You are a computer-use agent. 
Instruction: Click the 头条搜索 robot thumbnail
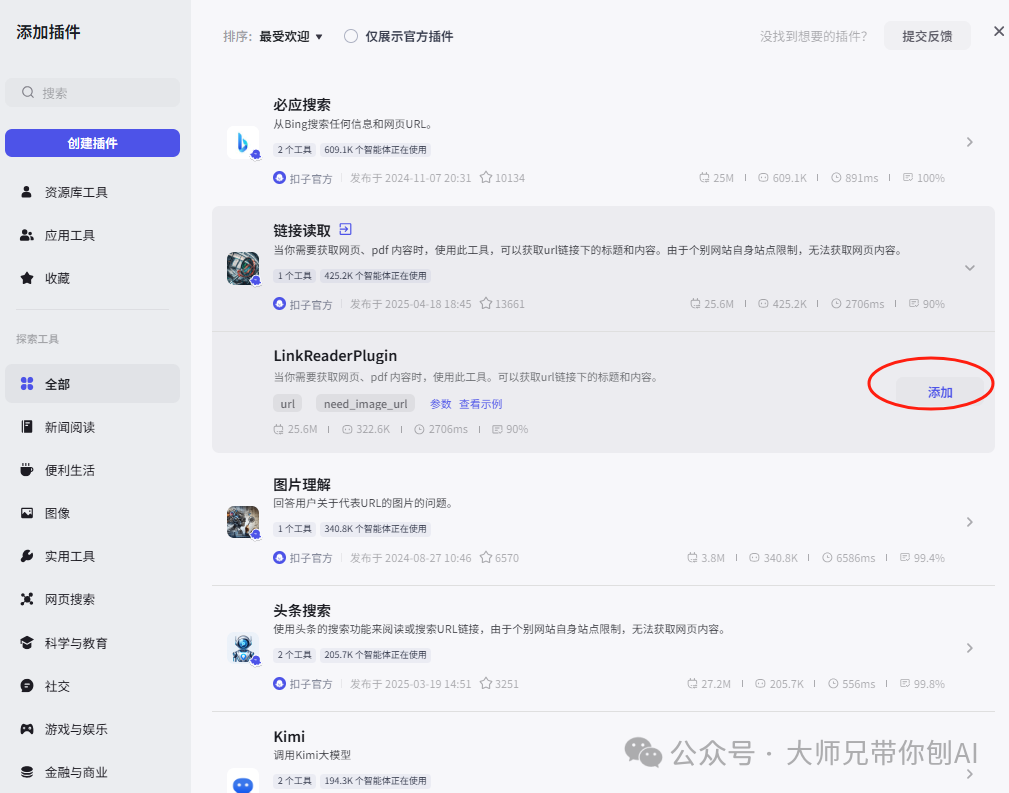(243, 648)
